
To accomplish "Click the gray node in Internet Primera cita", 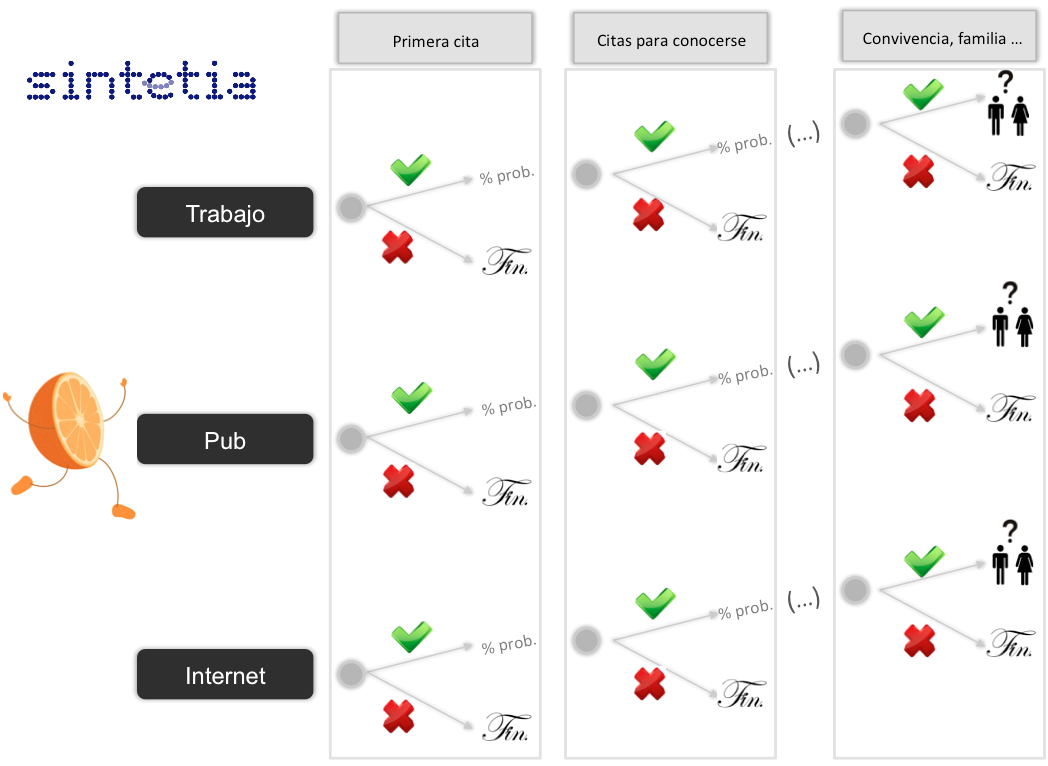I will pos(352,673).
